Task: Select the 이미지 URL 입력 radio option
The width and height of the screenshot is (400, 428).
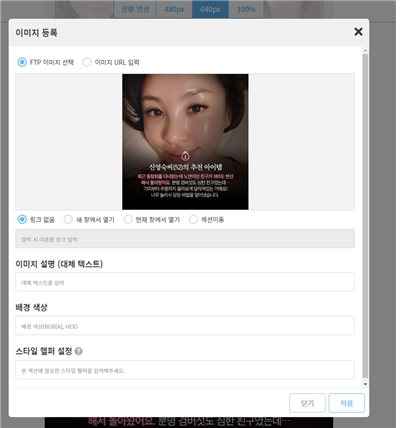Action: coord(87,62)
